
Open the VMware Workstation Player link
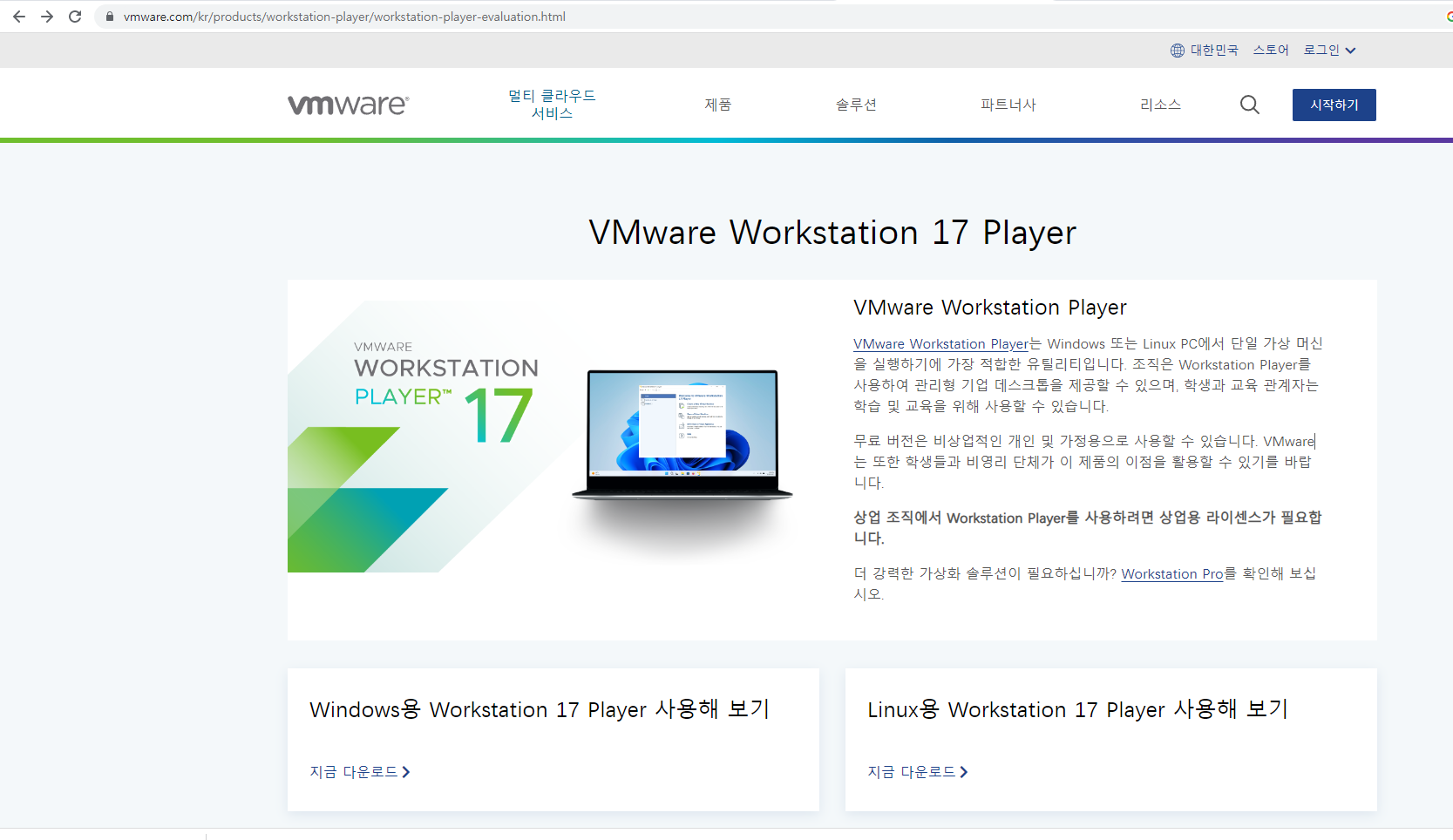coord(940,344)
